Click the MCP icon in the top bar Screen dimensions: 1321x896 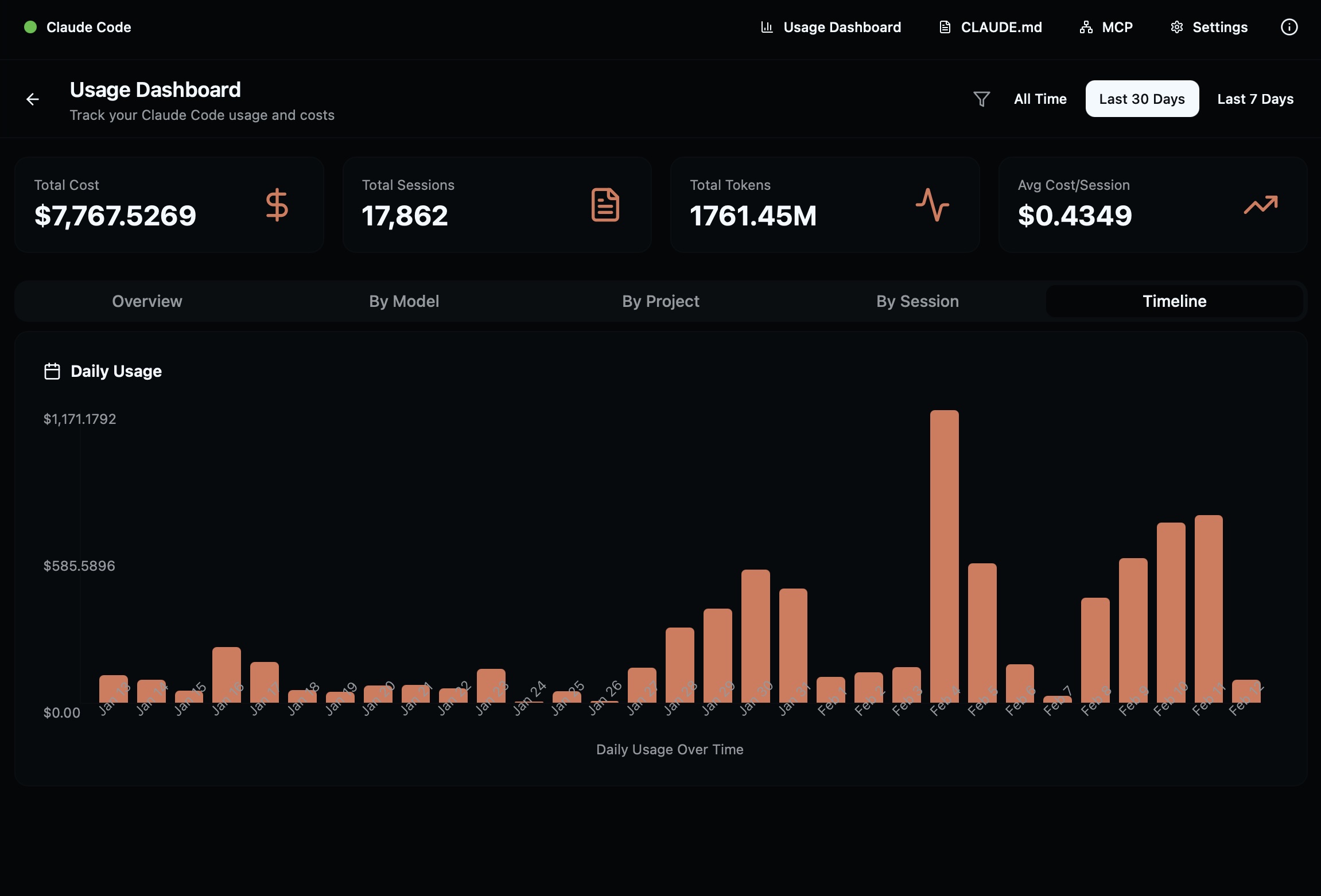point(1086,27)
